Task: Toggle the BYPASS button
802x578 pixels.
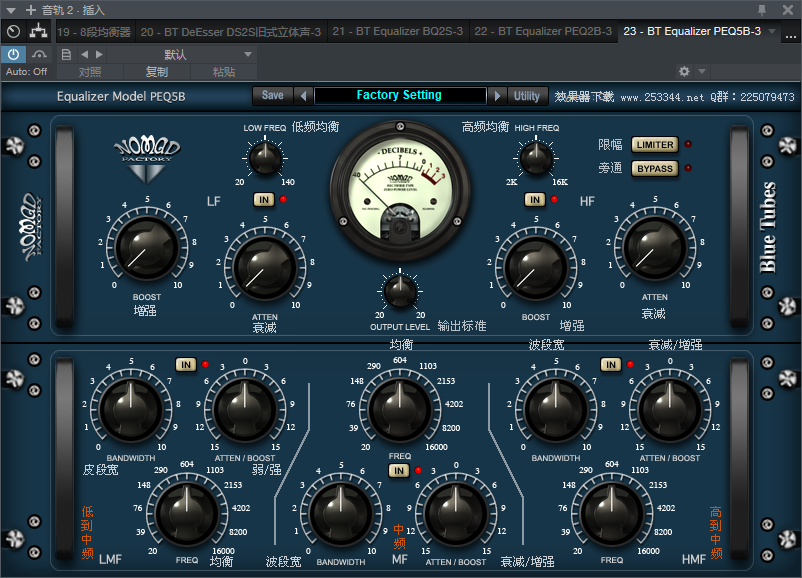Action: pyautogui.click(x=655, y=169)
